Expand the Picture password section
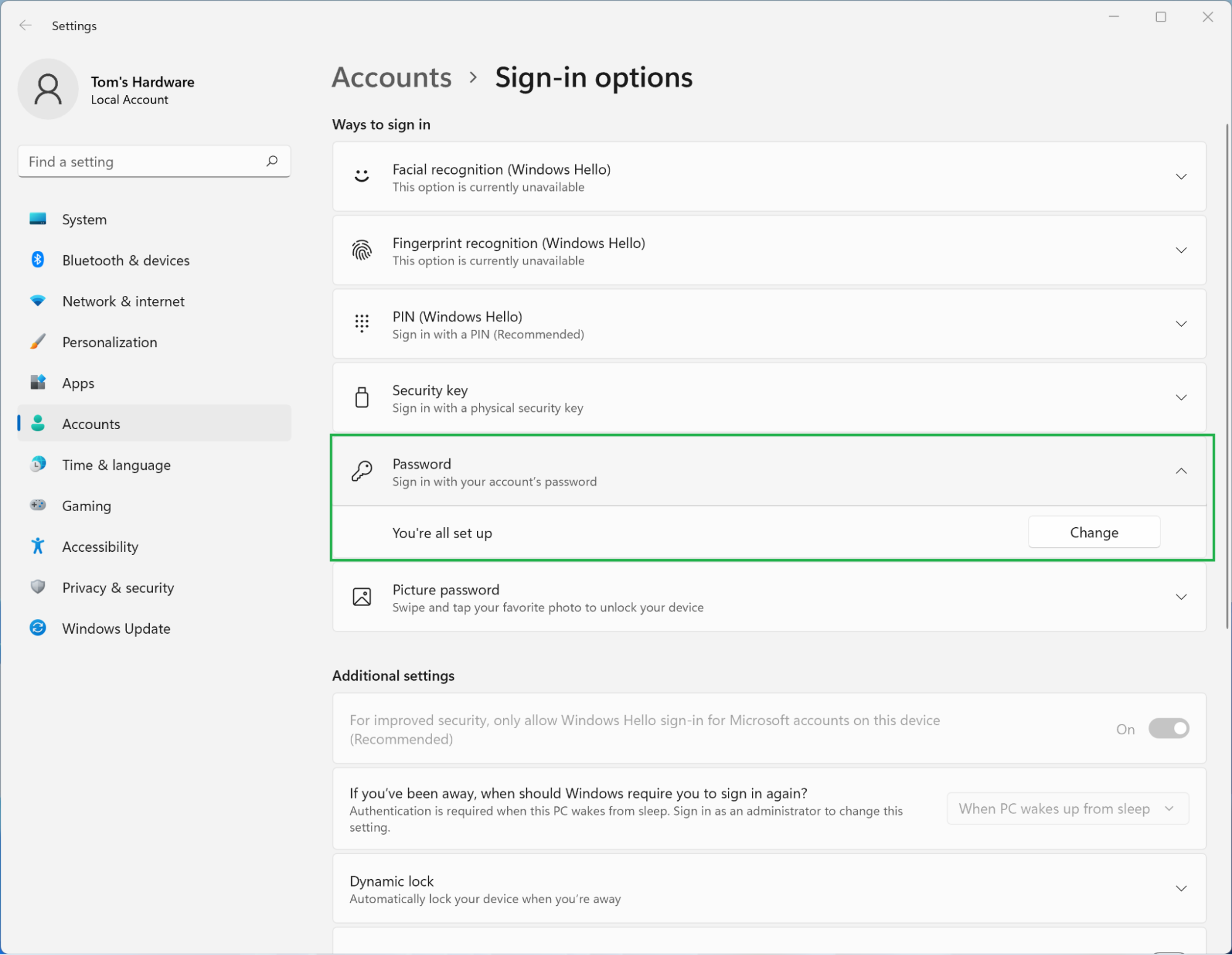 (1181, 596)
